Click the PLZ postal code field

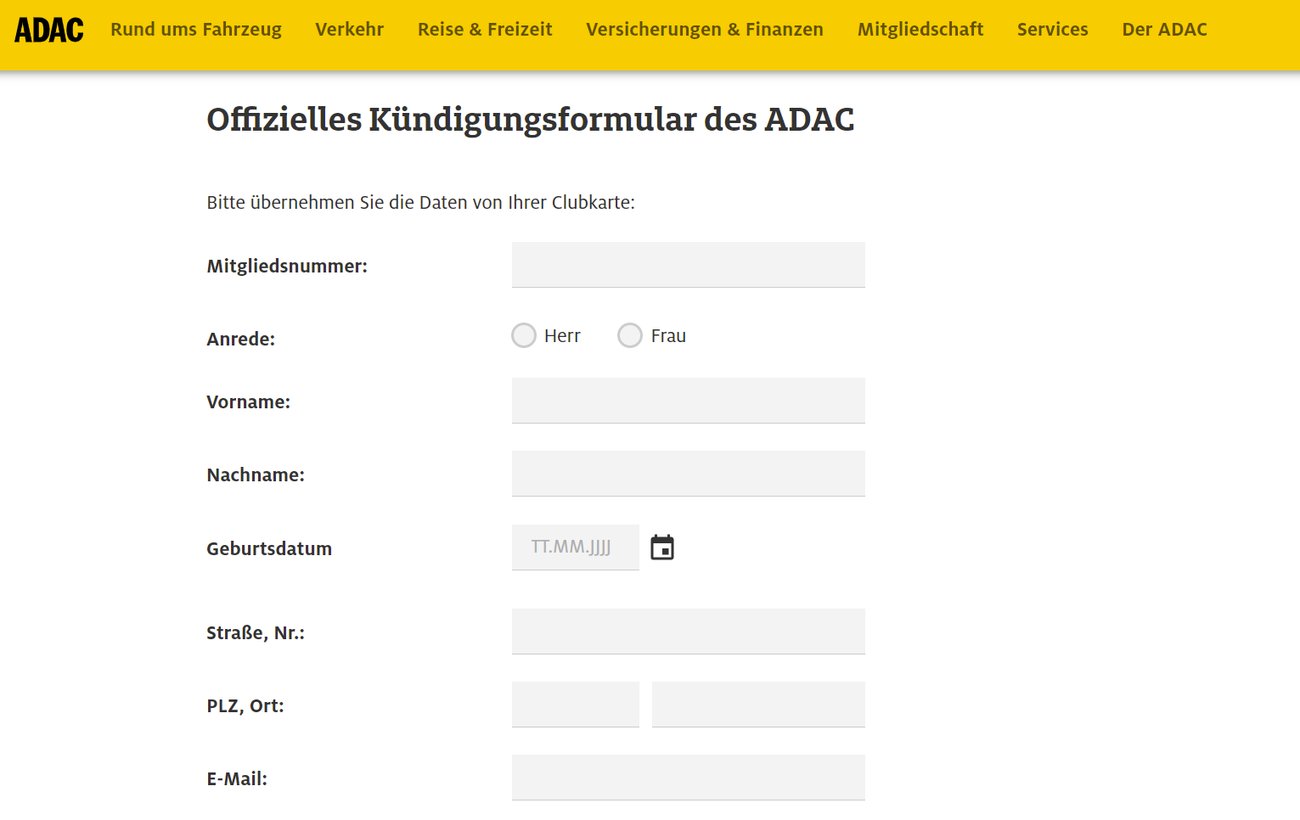(x=575, y=705)
